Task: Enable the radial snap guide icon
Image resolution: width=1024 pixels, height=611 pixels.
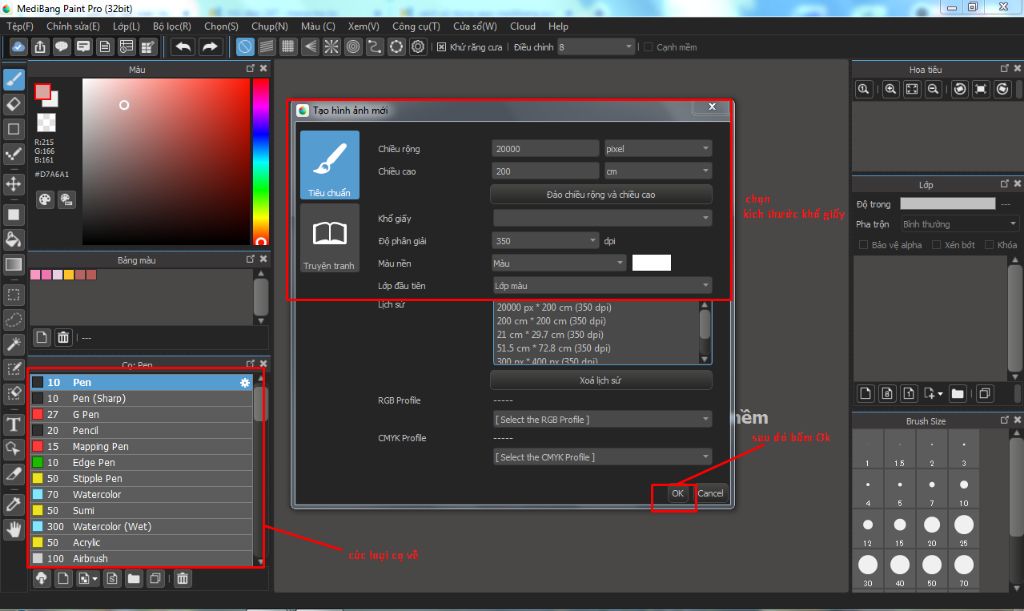Action: coord(332,47)
